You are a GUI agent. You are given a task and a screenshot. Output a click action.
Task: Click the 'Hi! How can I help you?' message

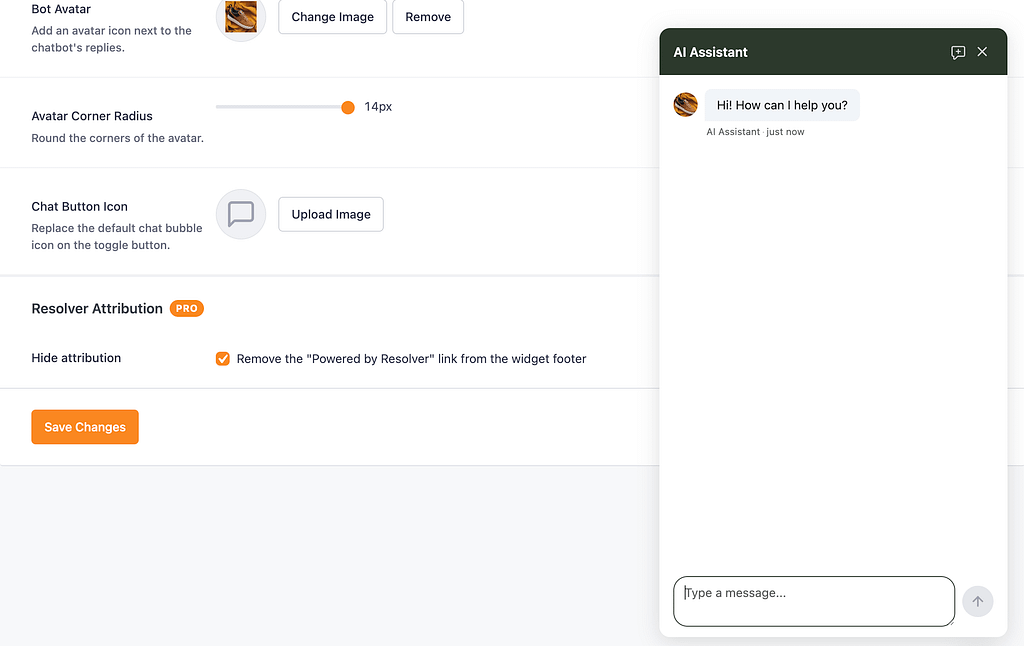pos(782,105)
